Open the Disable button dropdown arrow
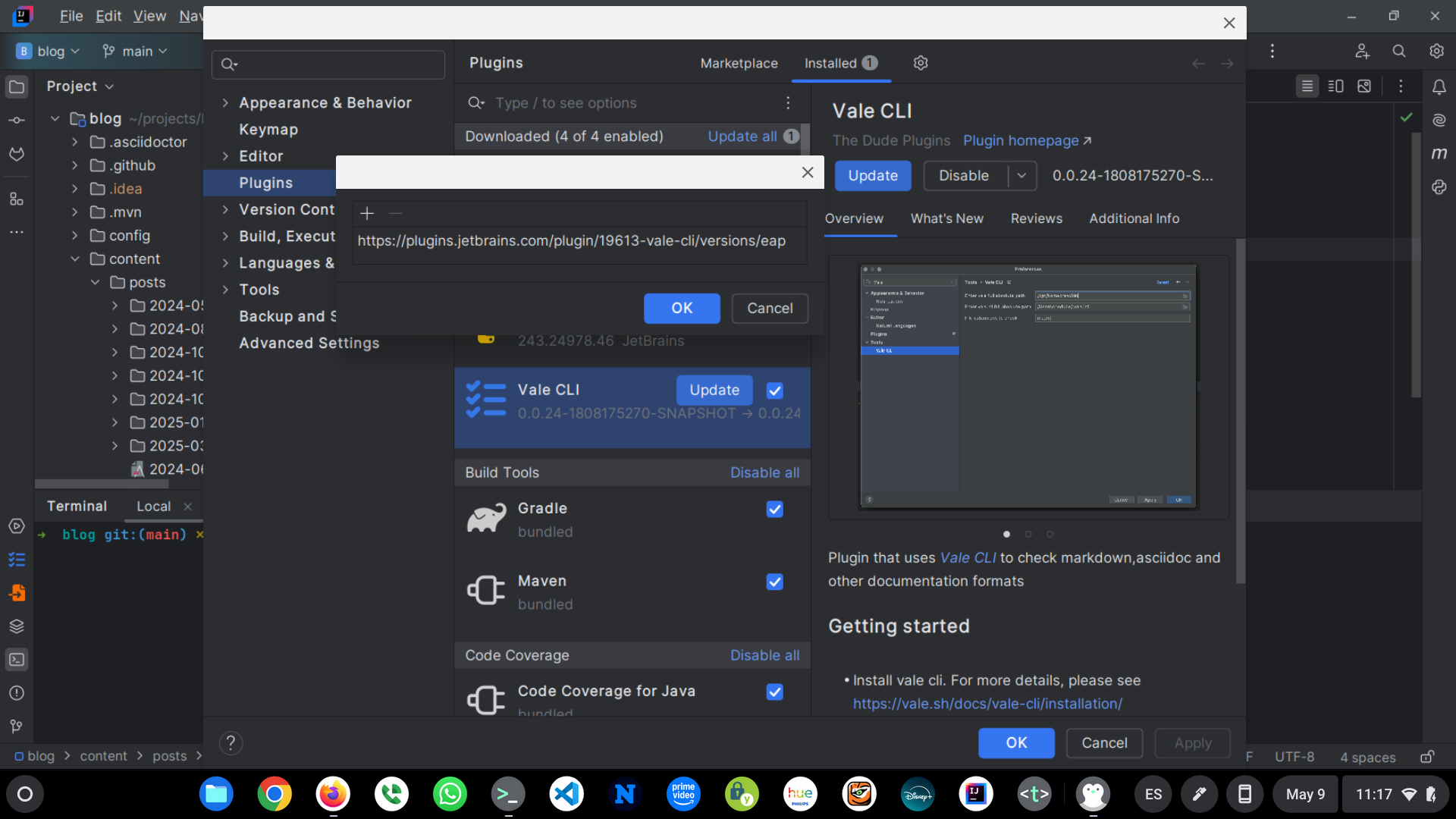Image resolution: width=1456 pixels, height=819 pixels. click(x=1021, y=175)
